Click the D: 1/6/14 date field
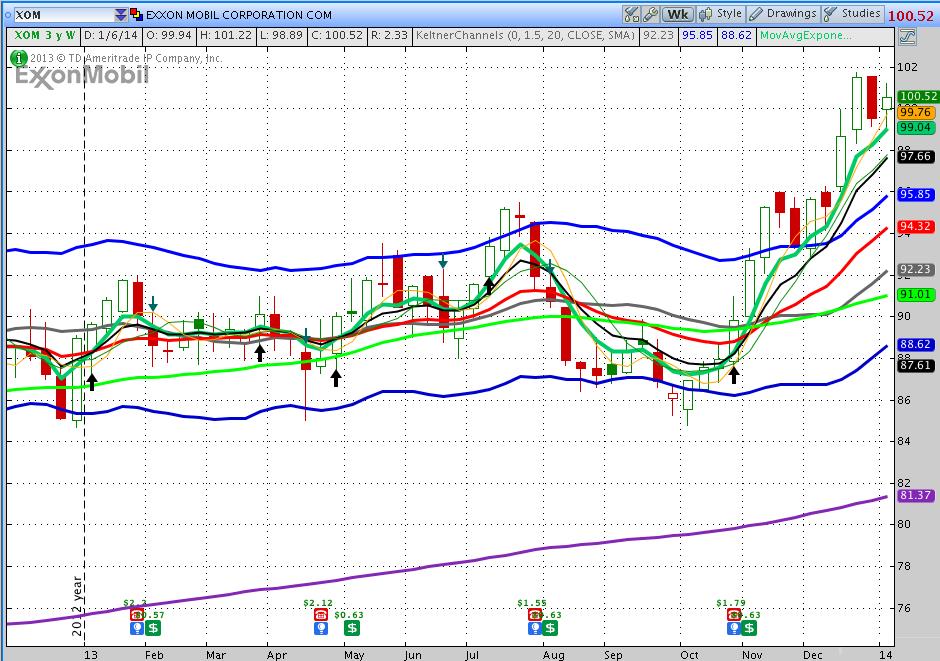The height and width of the screenshot is (661, 940). click(x=111, y=35)
